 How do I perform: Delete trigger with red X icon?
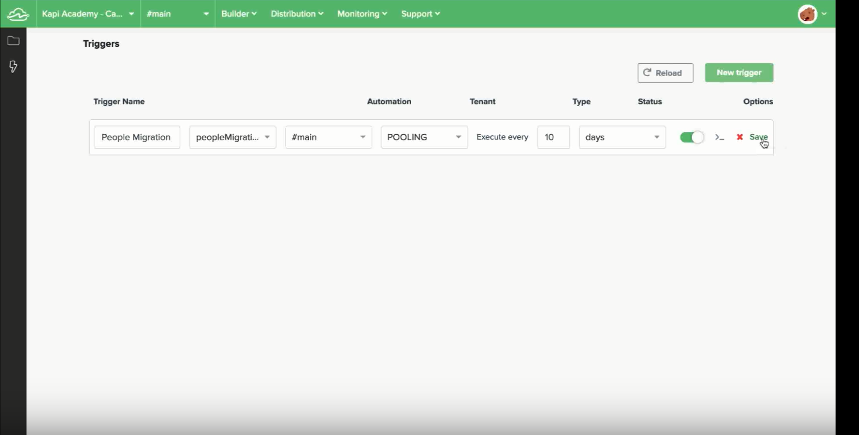pos(740,137)
